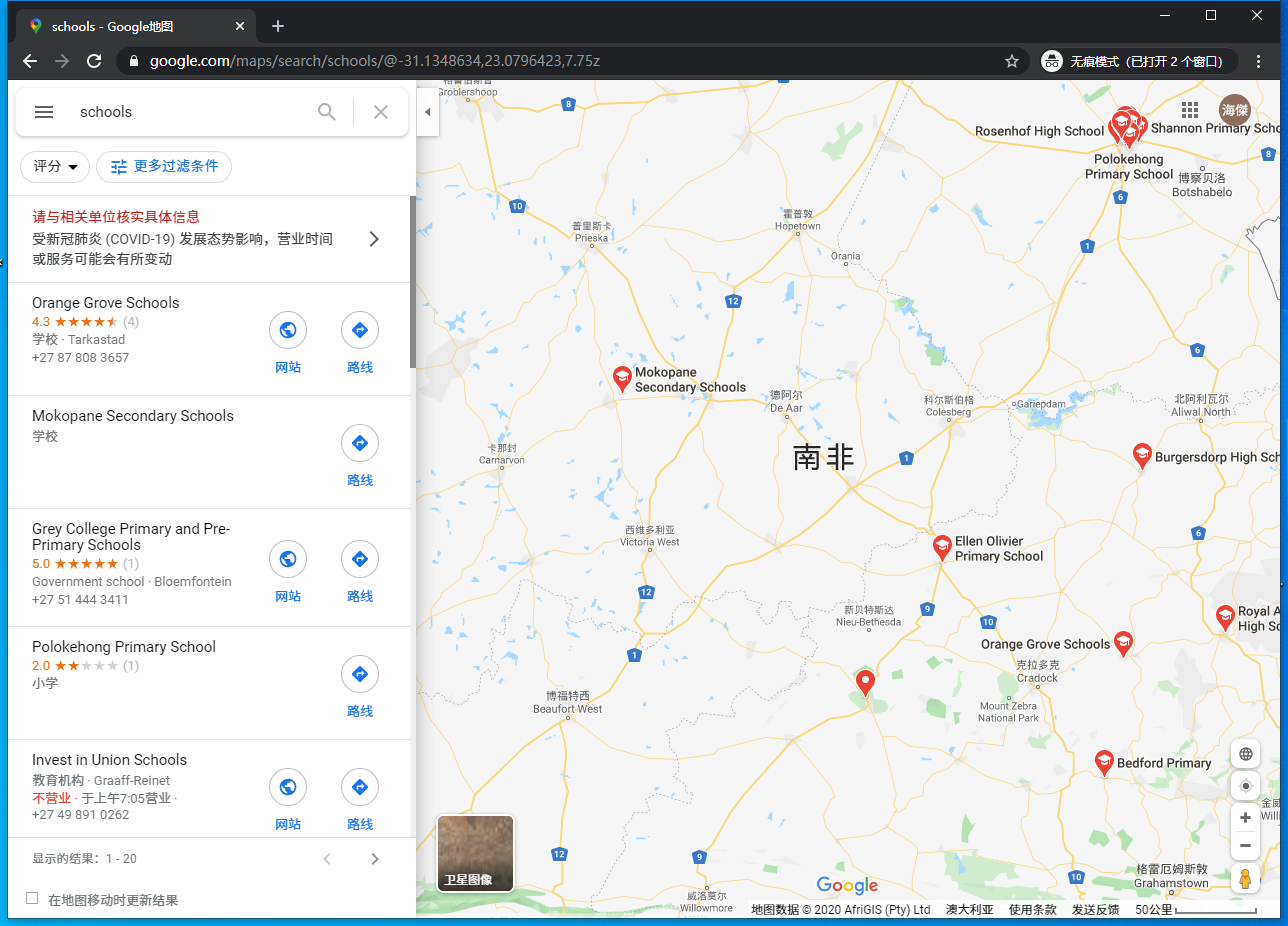Open 更多过滤条件 filters button
The width and height of the screenshot is (1288, 926).
[164, 167]
